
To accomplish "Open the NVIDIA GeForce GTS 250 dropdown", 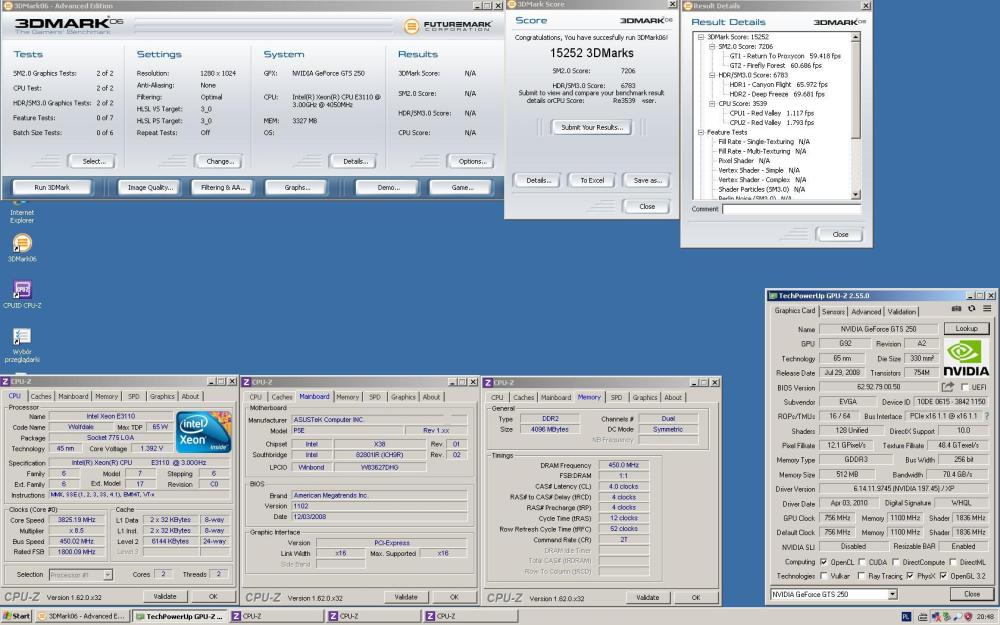I will pyautogui.click(x=893, y=594).
